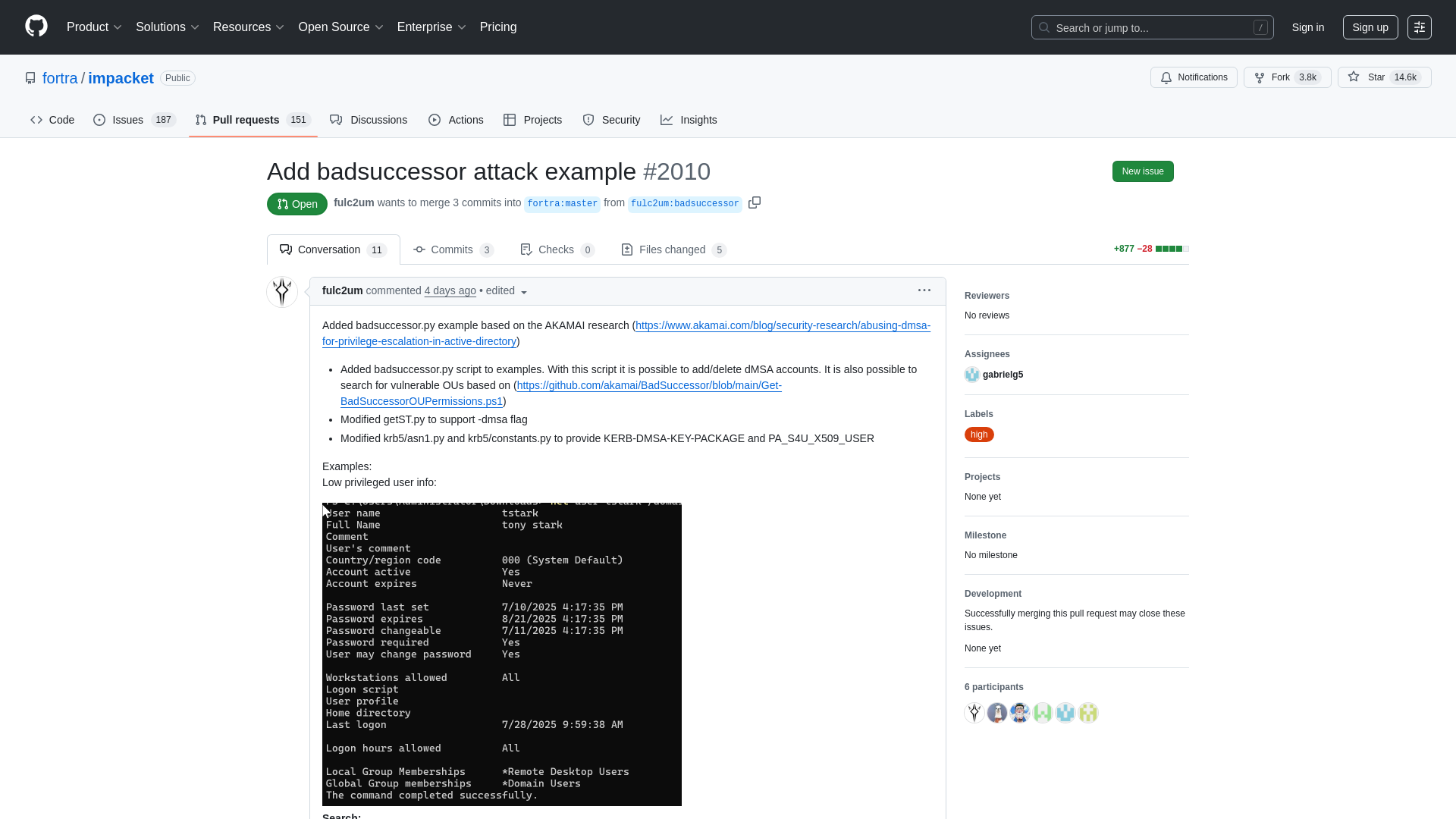This screenshot has width=1456, height=819.
Task: Open the fulc2um:badsuccessor head branch link
Action: click(685, 204)
